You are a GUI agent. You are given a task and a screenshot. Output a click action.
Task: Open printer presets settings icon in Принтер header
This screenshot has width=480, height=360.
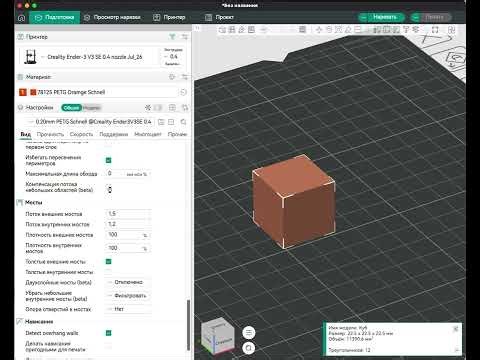click(x=185, y=37)
